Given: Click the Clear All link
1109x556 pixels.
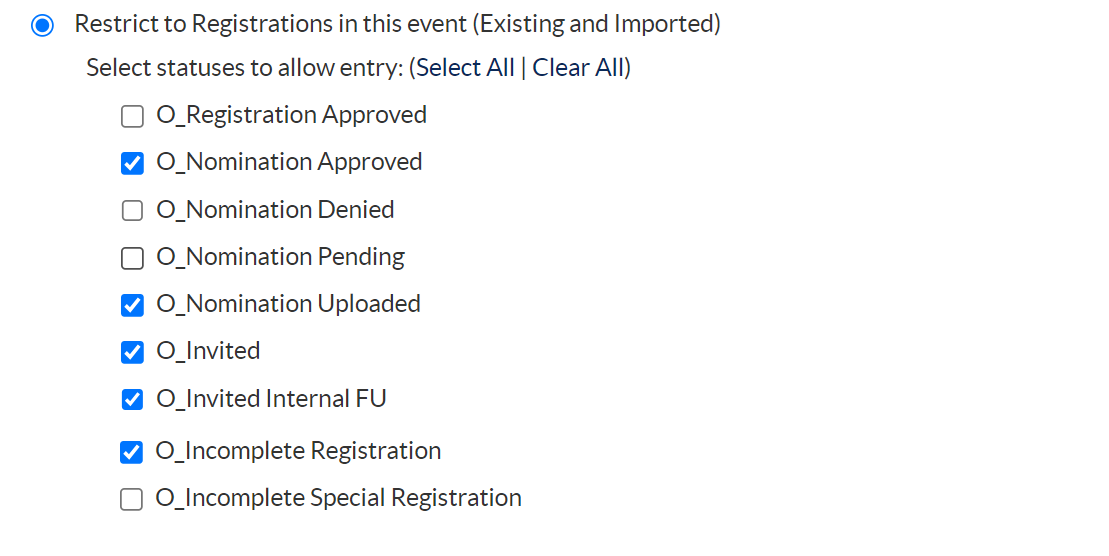Looking at the screenshot, I should point(578,68).
